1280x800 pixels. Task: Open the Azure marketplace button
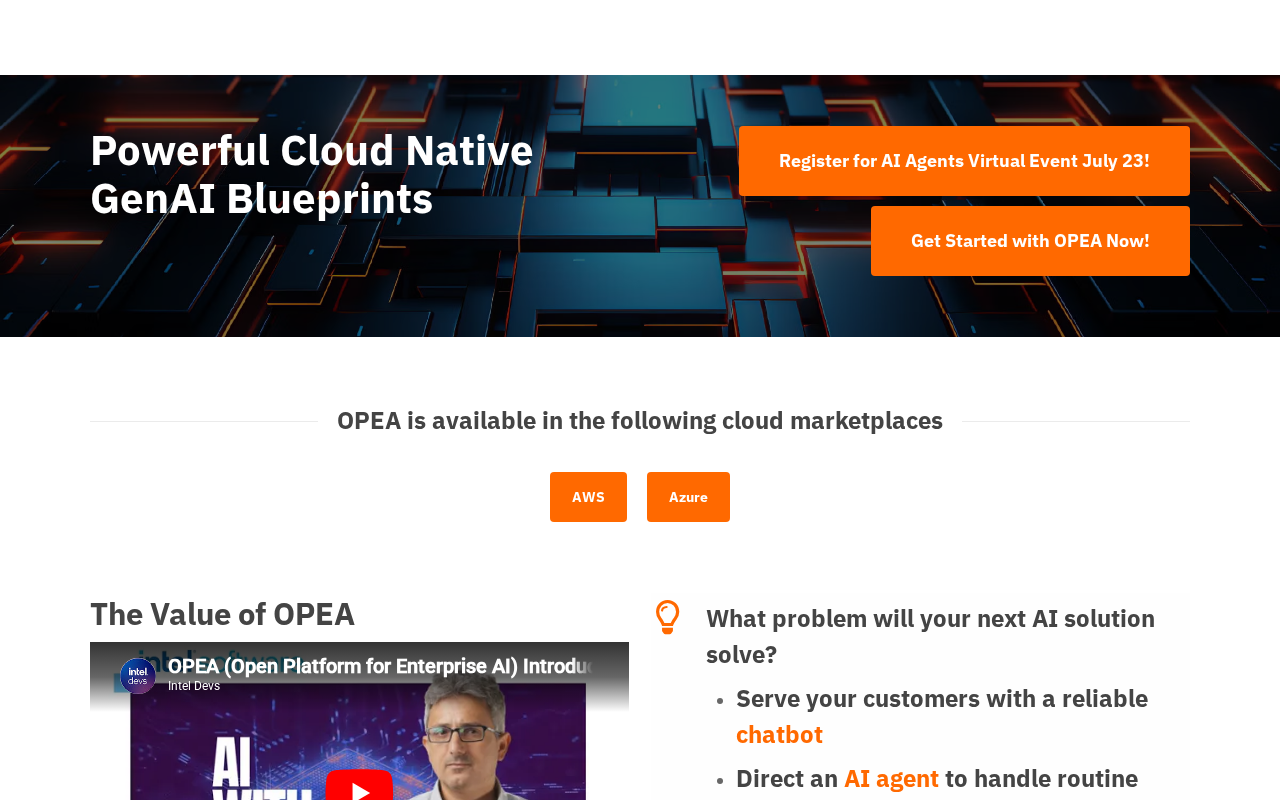pos(688,497)
